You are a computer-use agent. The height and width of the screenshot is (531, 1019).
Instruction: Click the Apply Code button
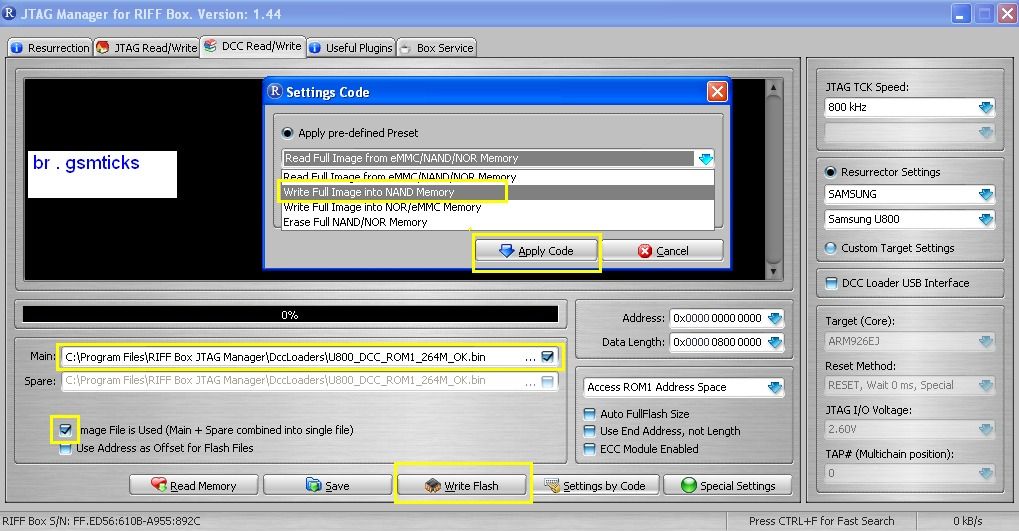click(x=536, y=251)
